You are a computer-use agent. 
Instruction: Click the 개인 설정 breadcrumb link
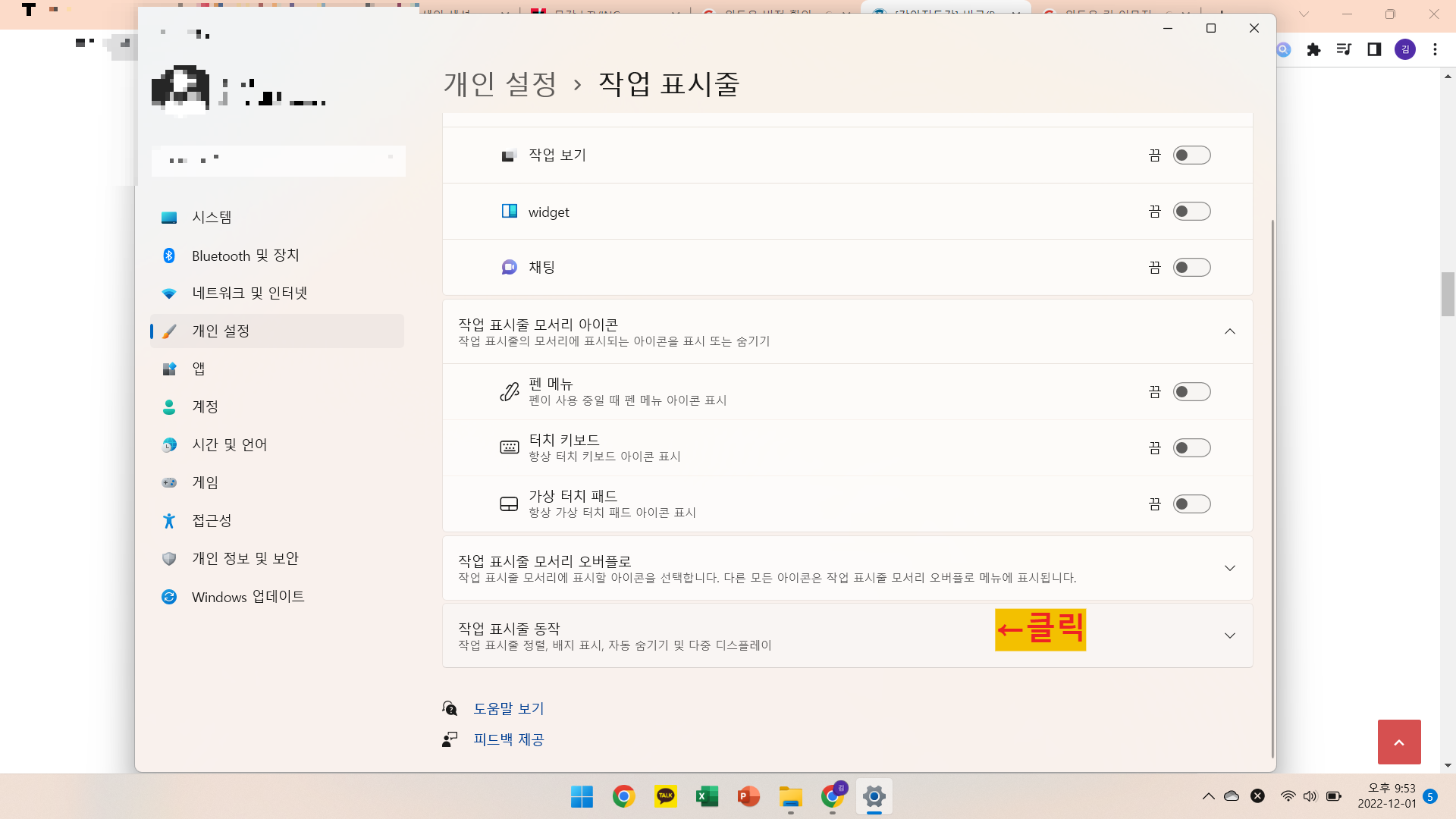pos(500,83)
